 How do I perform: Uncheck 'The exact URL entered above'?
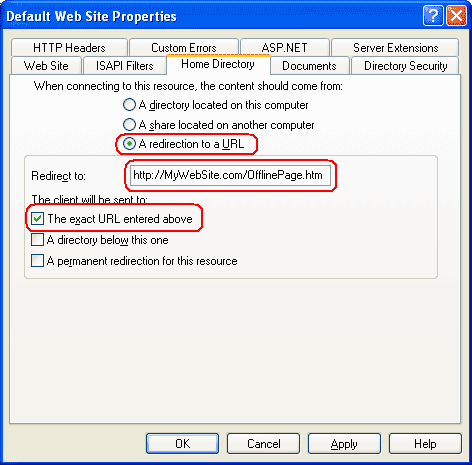pyautogui.click(x=37, y=219)
